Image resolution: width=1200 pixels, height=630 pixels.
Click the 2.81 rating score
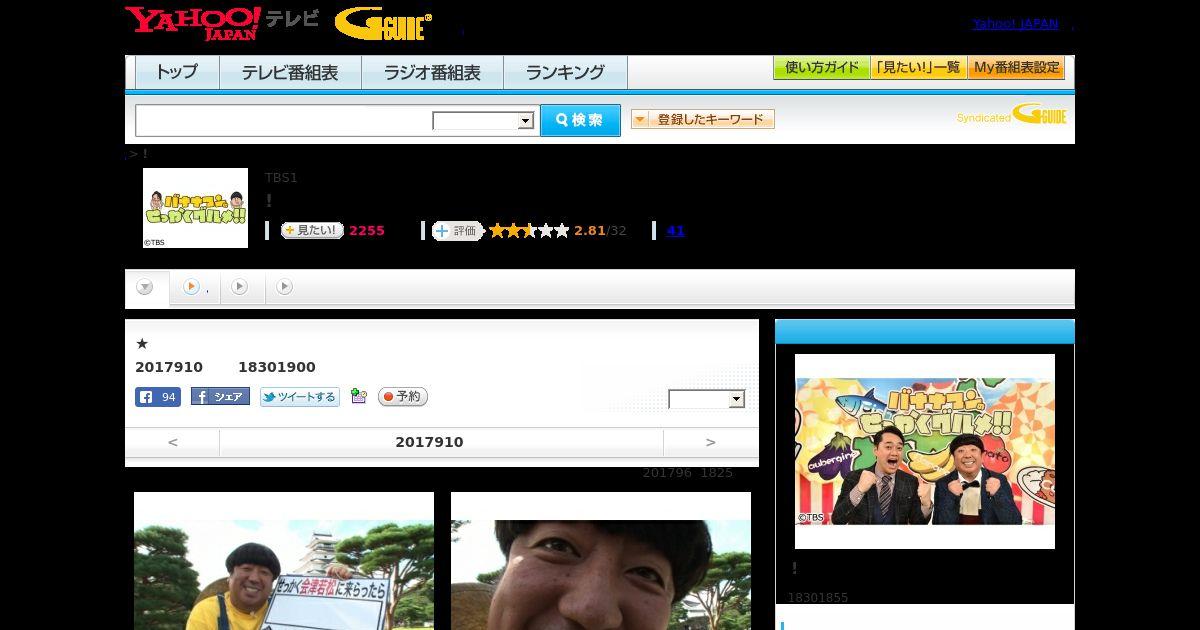coord(590,230)
